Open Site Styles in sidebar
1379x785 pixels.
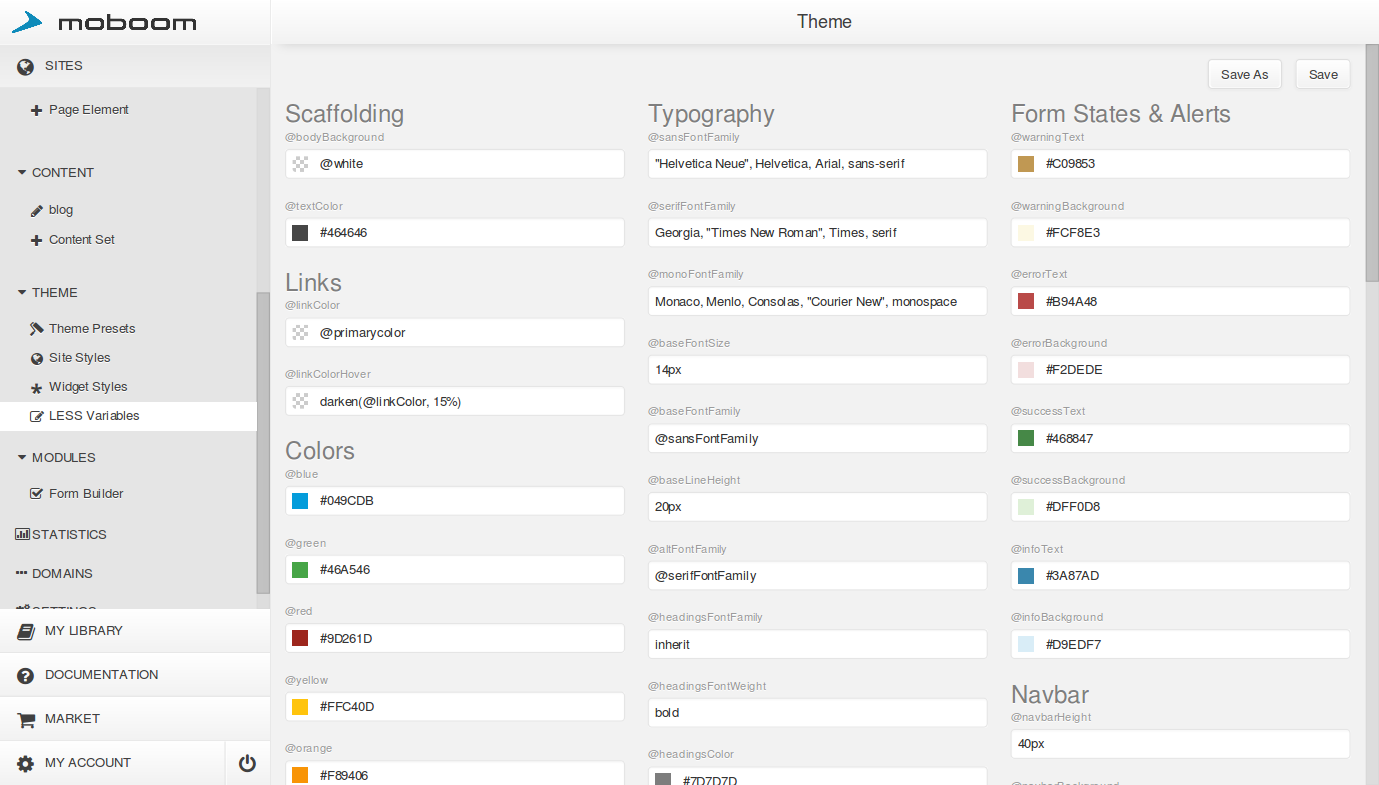(79, 358)
